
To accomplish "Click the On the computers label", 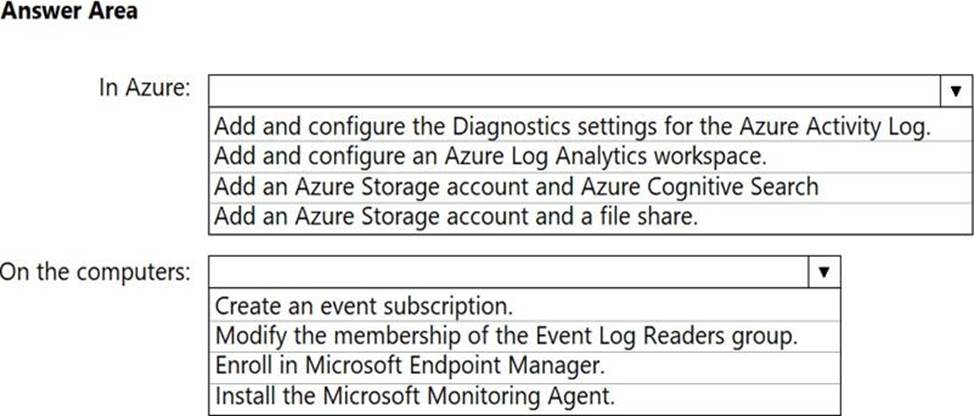I will click(x=94, y=272).
